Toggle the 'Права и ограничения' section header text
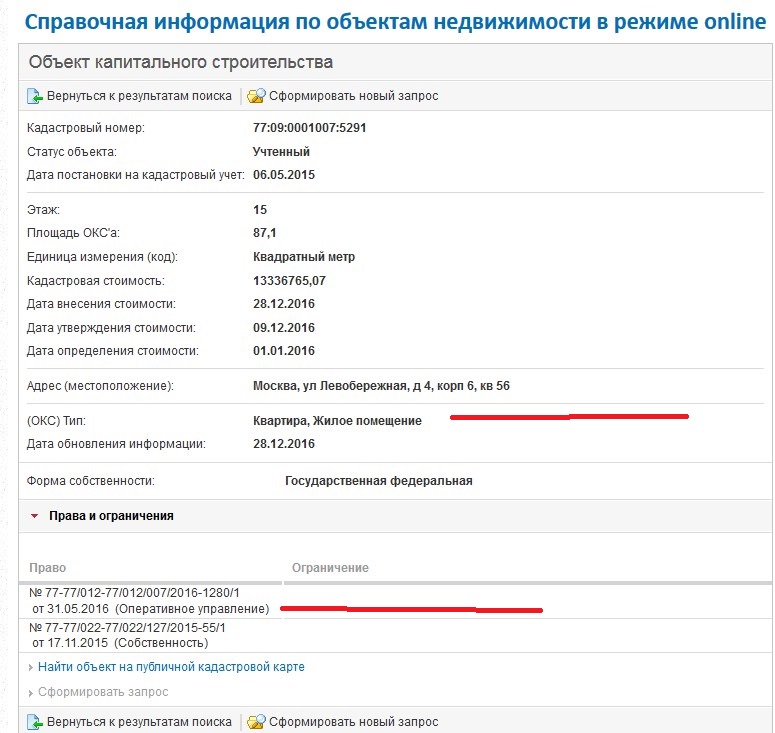 click(111, 516)
